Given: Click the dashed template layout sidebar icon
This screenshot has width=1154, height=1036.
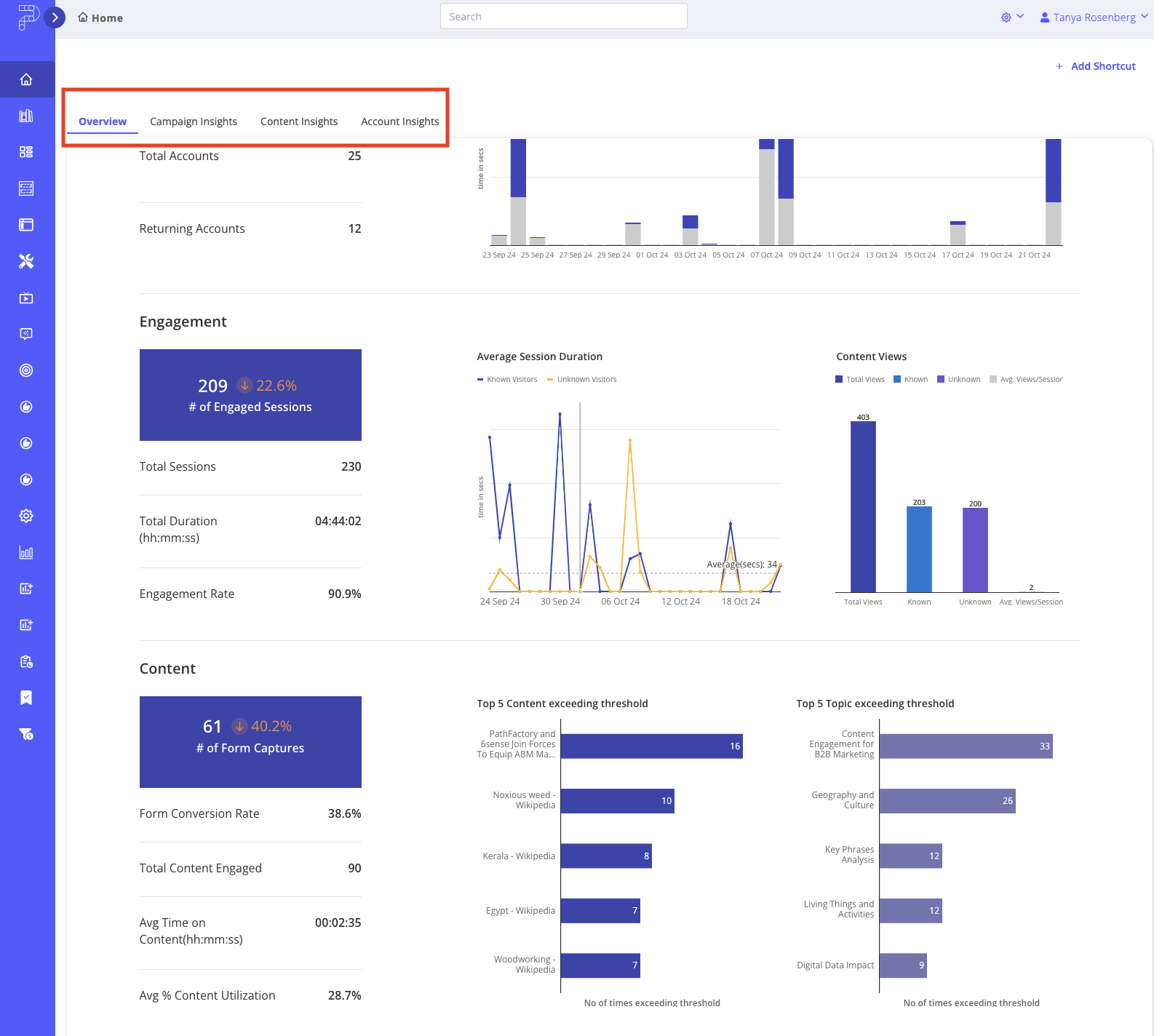Looking at the screenshot, I should coord(26,188).
